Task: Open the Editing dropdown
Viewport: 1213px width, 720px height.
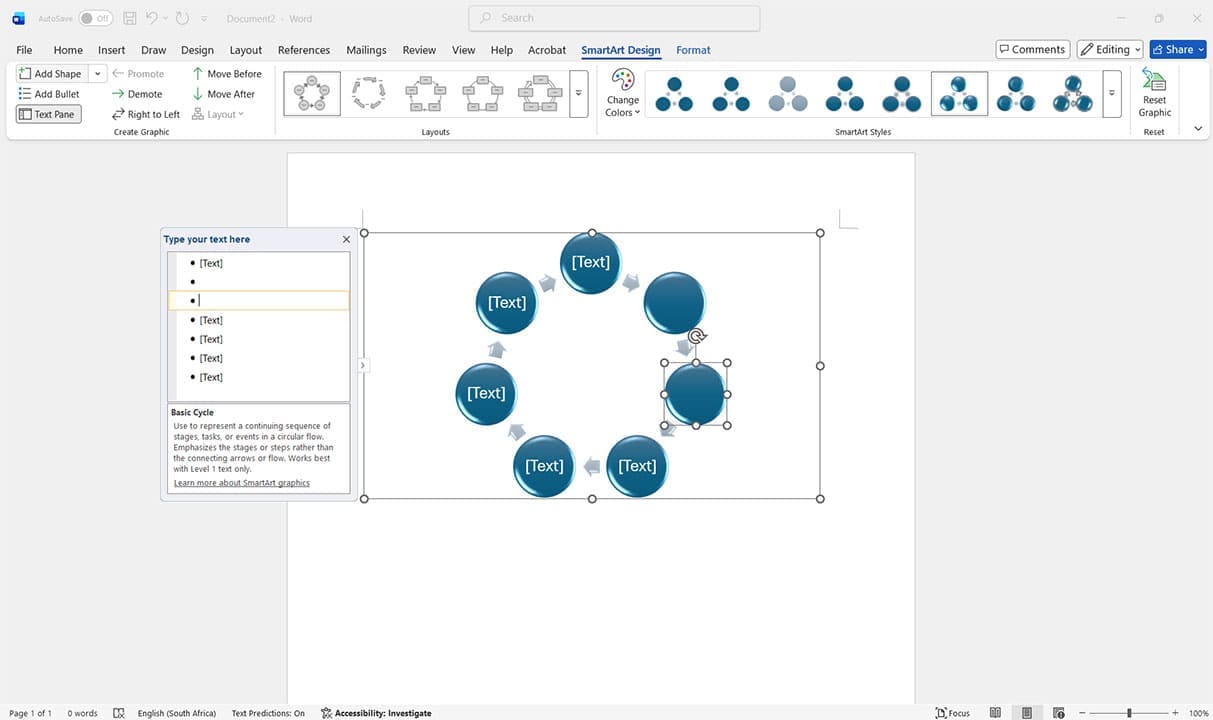Action: click(1135, 48)
